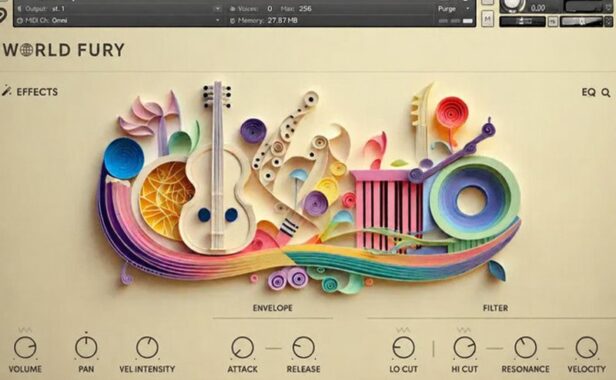The width and height of the screenshot is (616, 380).
Task: Click the modulation wave icon above Lo Cut
Action: (x=403, y=330)
